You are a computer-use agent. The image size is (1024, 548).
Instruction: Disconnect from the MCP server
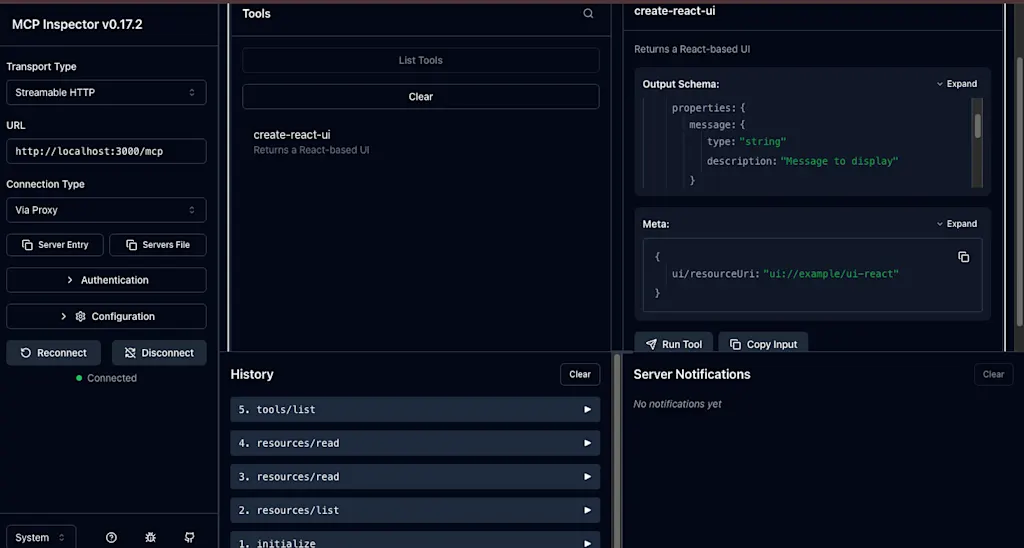(159, 353)
